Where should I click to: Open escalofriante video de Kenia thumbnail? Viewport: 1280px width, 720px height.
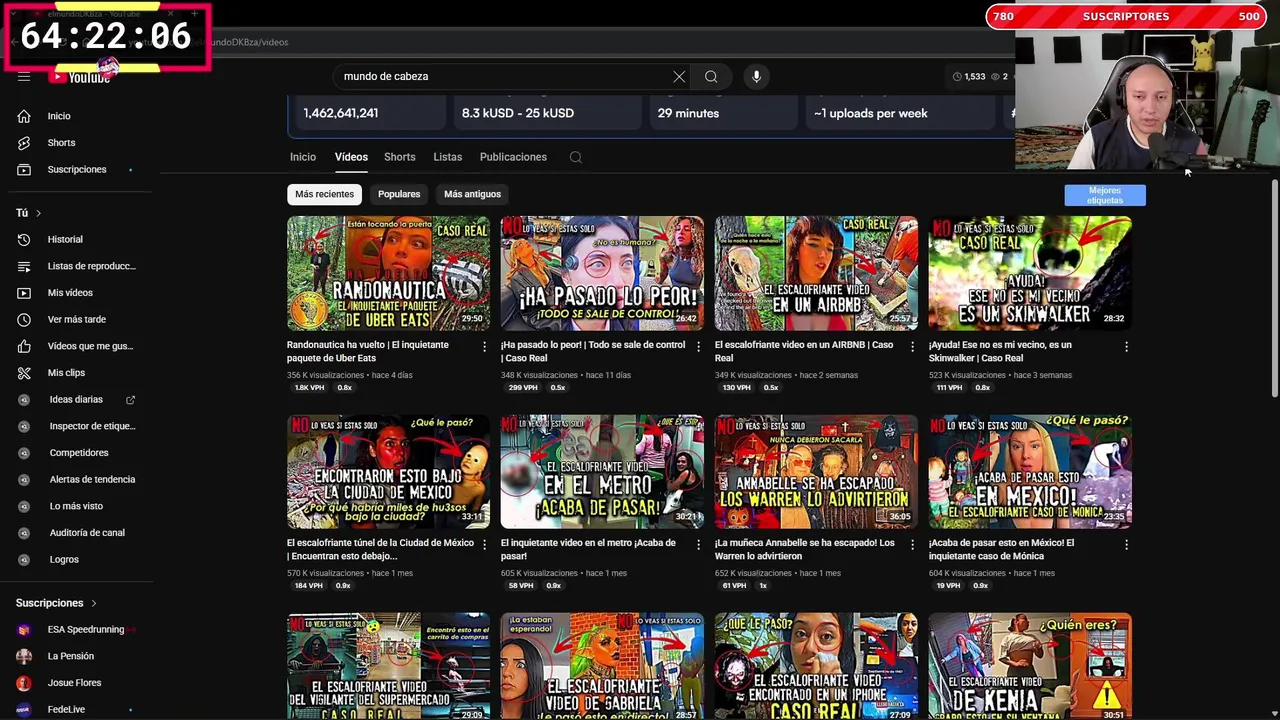click(1030, 666)
